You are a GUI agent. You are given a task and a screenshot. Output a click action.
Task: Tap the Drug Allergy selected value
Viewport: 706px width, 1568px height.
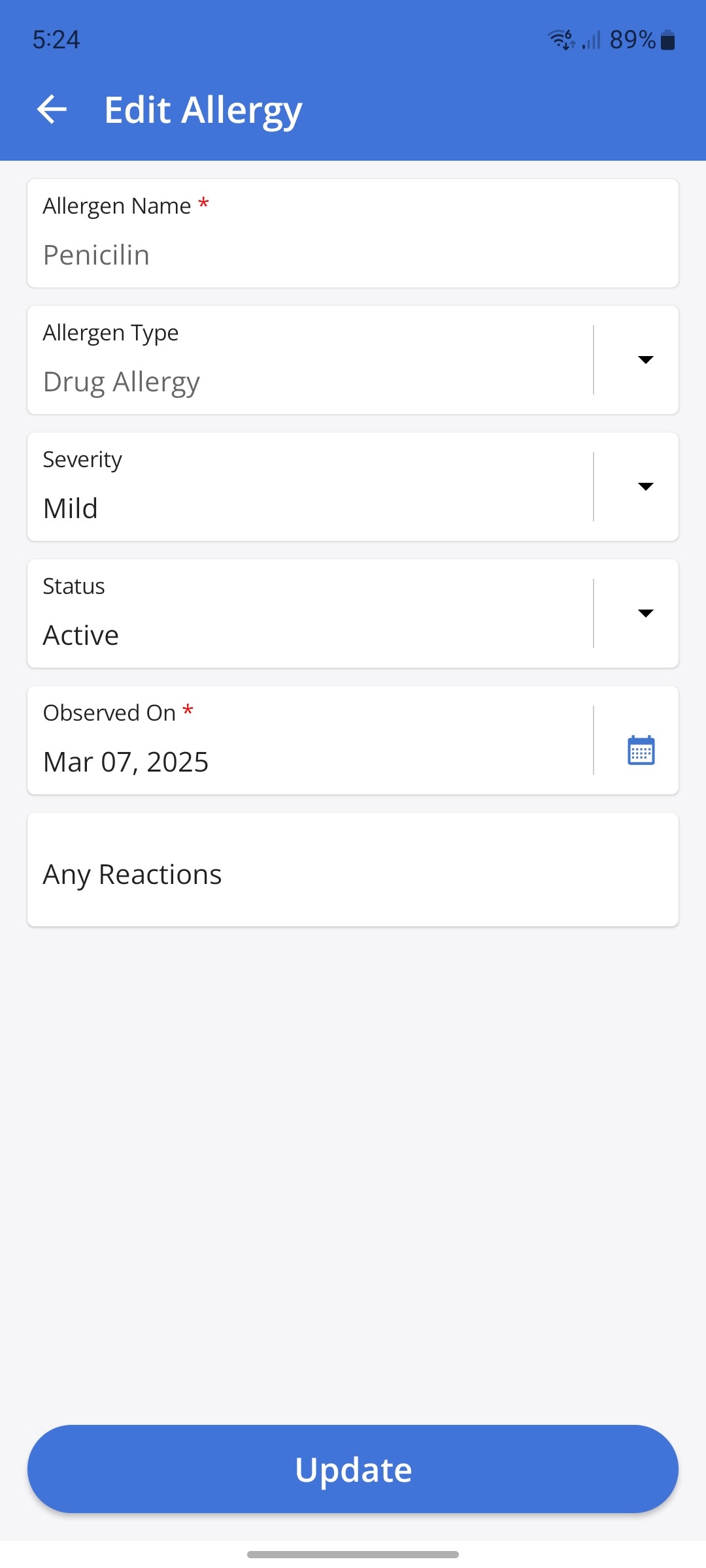[122, 382]
